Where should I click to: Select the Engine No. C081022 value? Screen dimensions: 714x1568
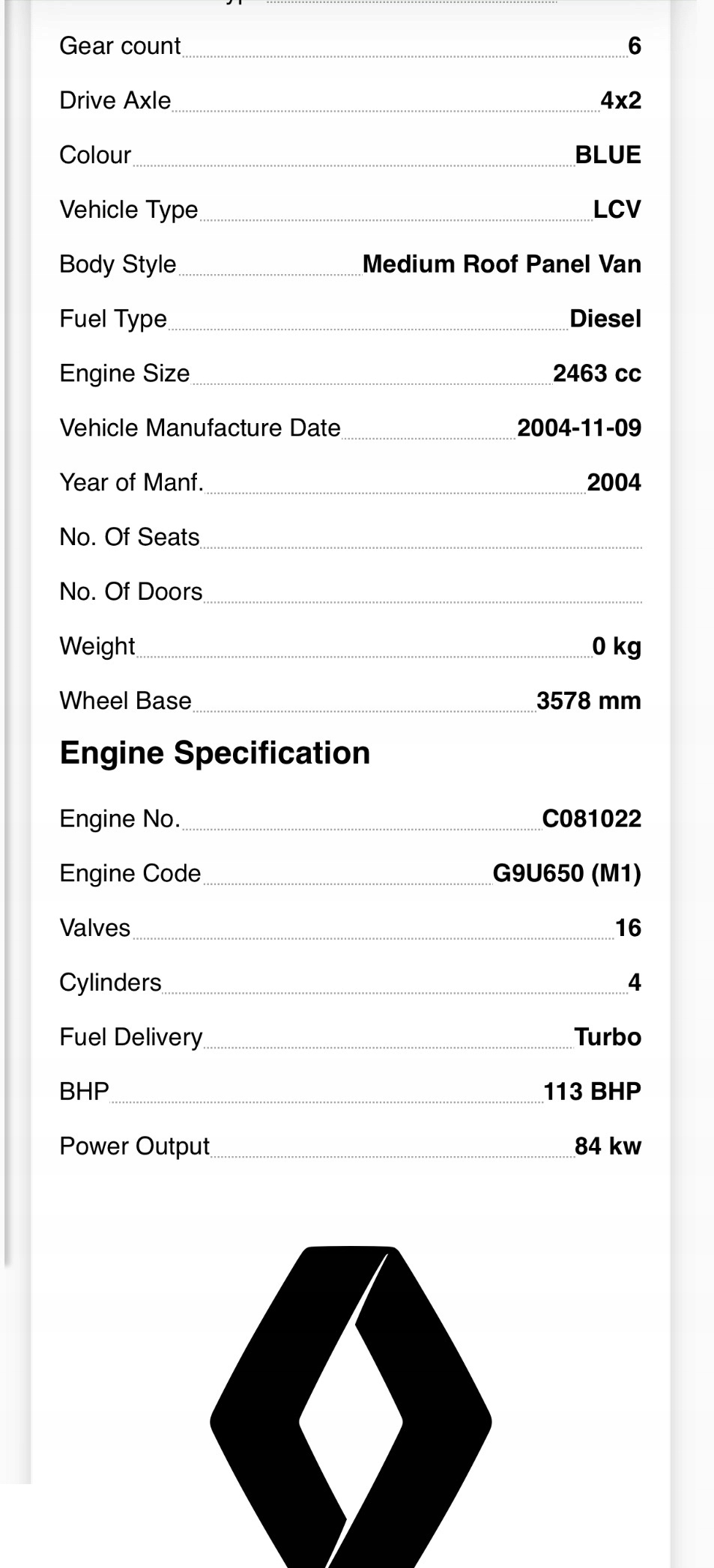[592, 819]
